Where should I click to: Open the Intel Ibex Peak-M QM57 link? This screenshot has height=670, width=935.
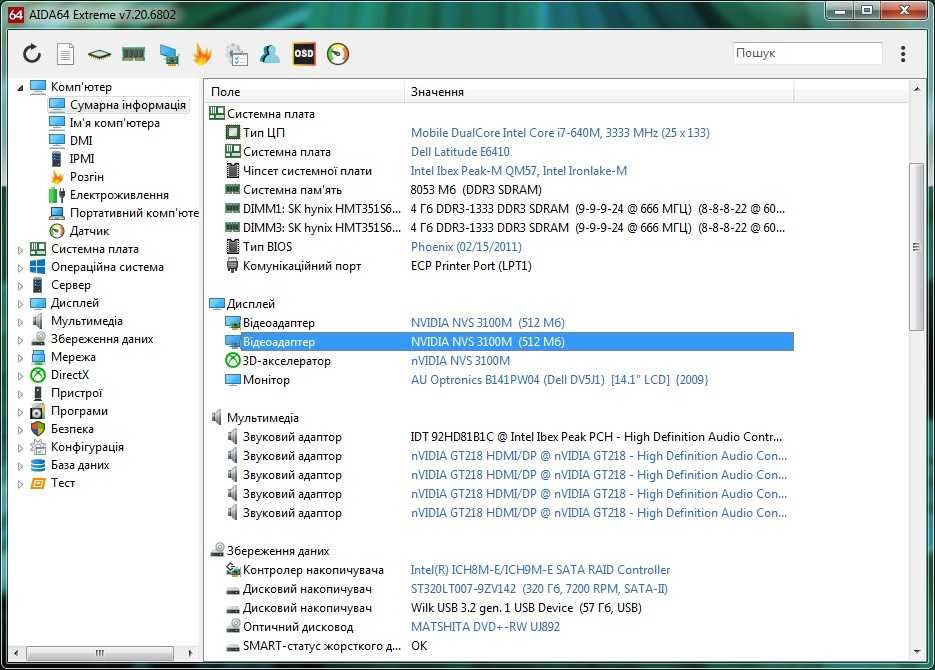tap(518, 171)
